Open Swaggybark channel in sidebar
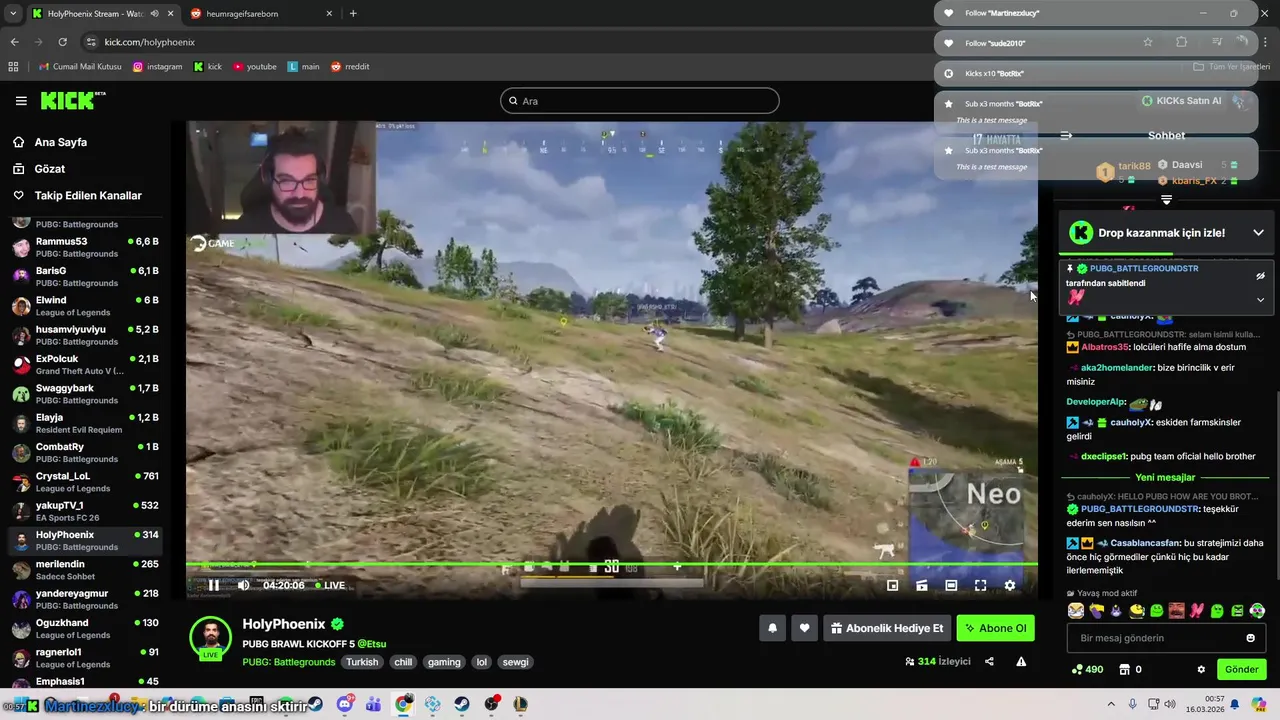 pyautogui.click(x=85, y=394)
